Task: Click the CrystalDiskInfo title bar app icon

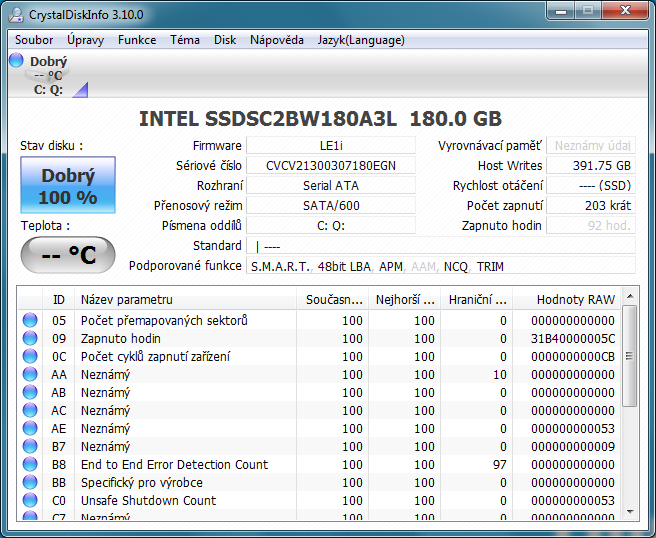Action: 17,13
